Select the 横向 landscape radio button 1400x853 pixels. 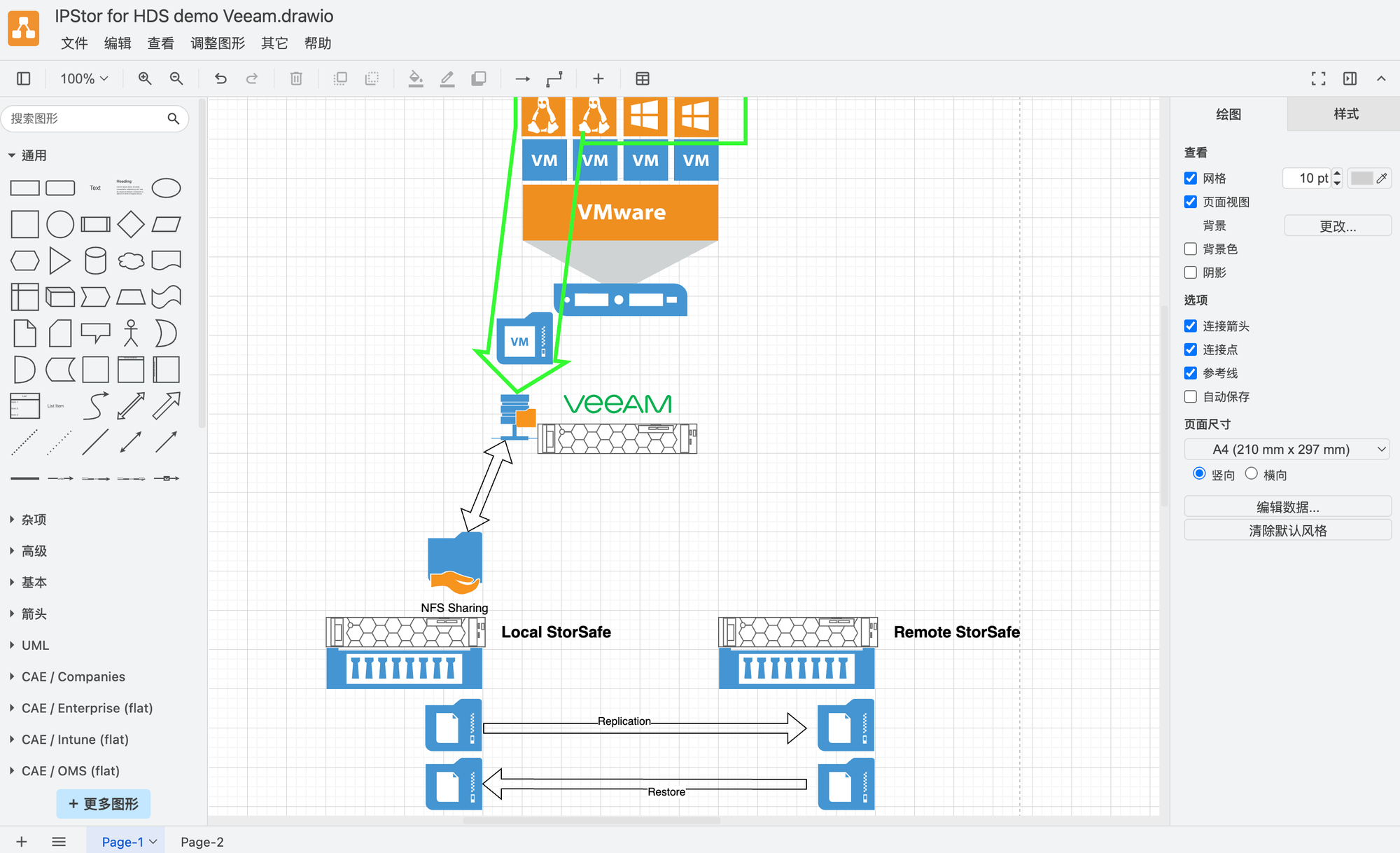(x=1252, y=473)
